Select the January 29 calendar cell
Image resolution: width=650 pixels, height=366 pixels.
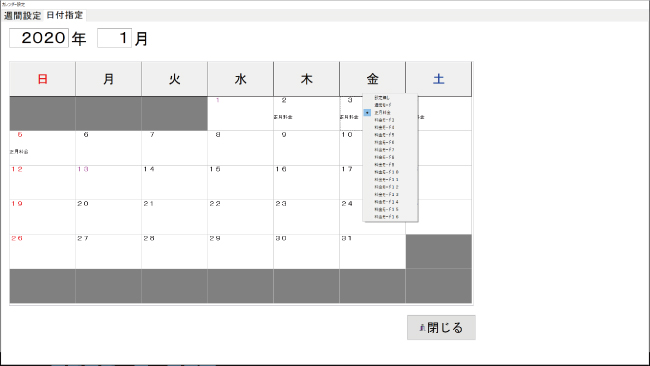pos(240,252)
